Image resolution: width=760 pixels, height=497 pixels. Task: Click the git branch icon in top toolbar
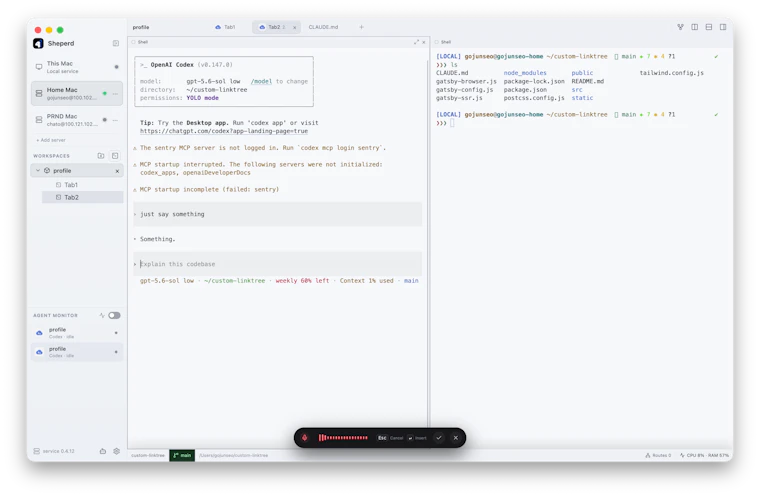tap(681, 27)
